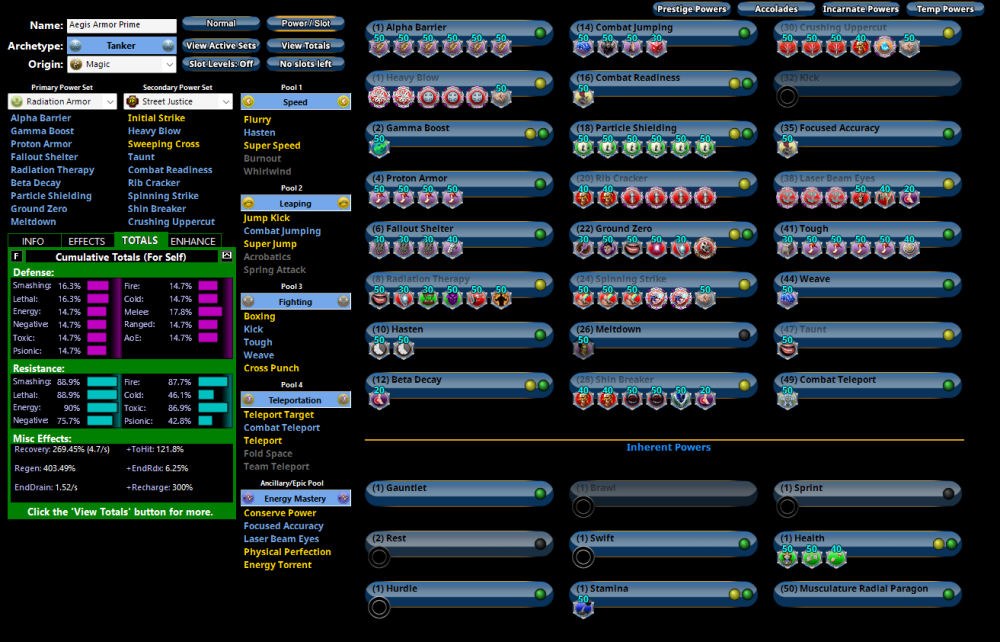Viewport: 1000px width, 642px height.
Task: Select the Stamina enhancement slot icon
Action: tap(583, 607)
